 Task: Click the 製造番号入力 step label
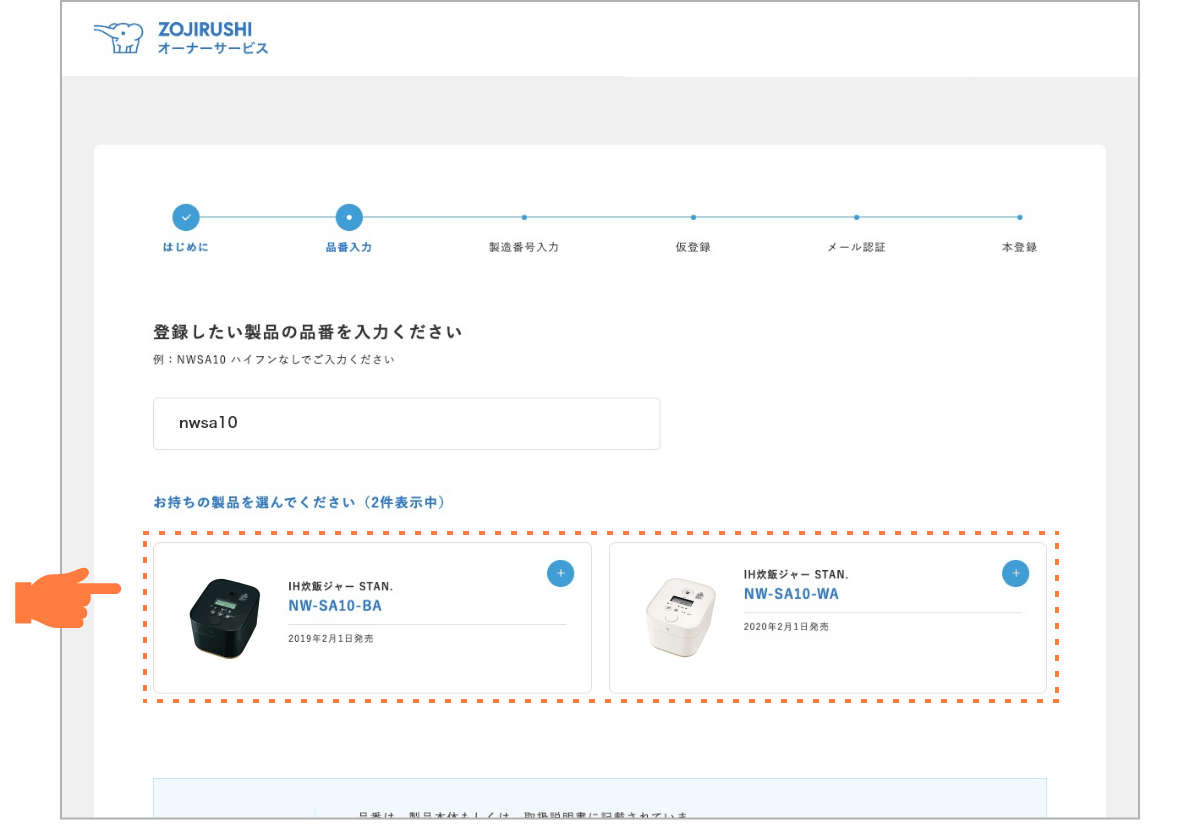tap(524, 247)
